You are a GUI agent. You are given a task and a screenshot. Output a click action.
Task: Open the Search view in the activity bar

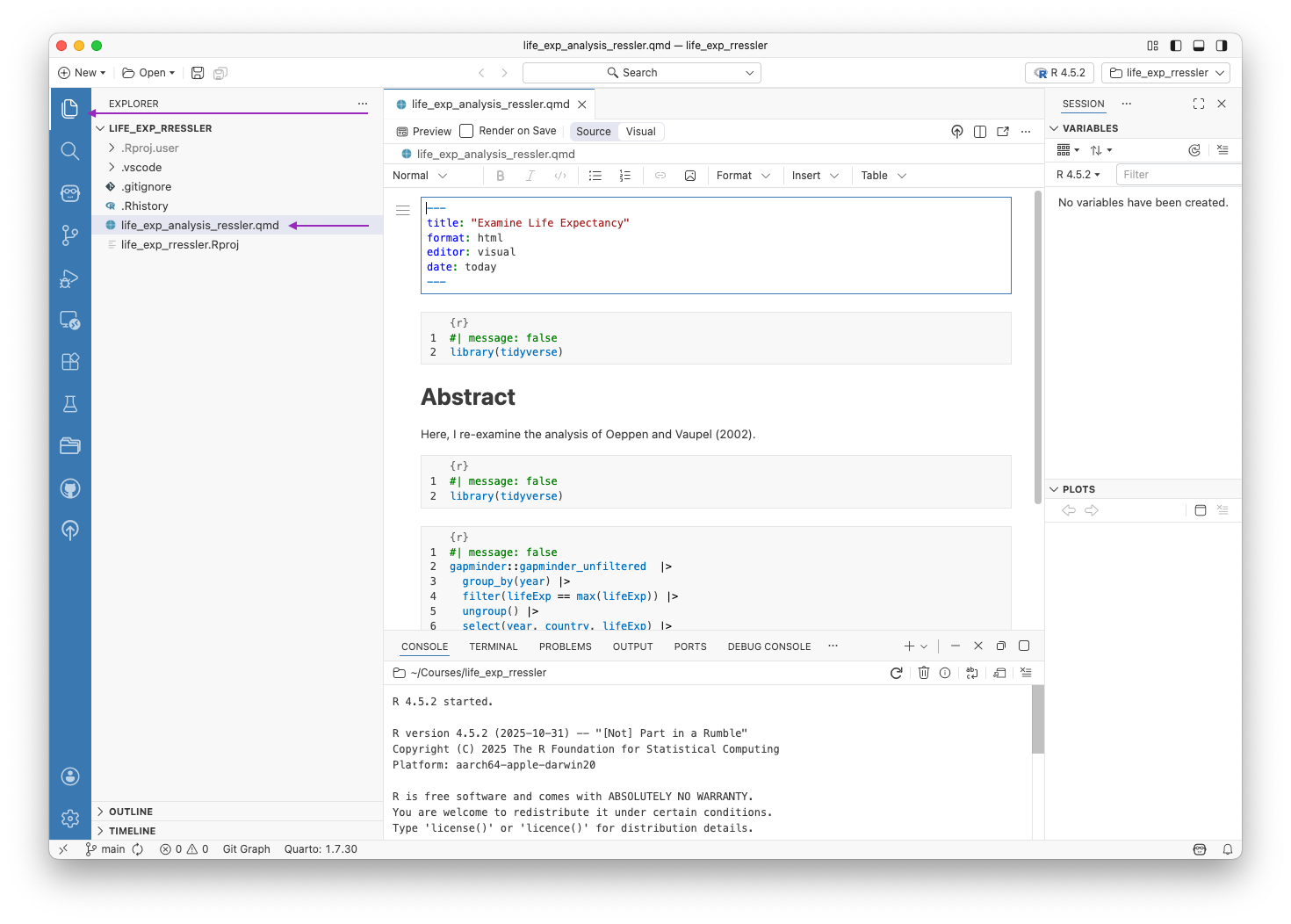click(70, 150)
